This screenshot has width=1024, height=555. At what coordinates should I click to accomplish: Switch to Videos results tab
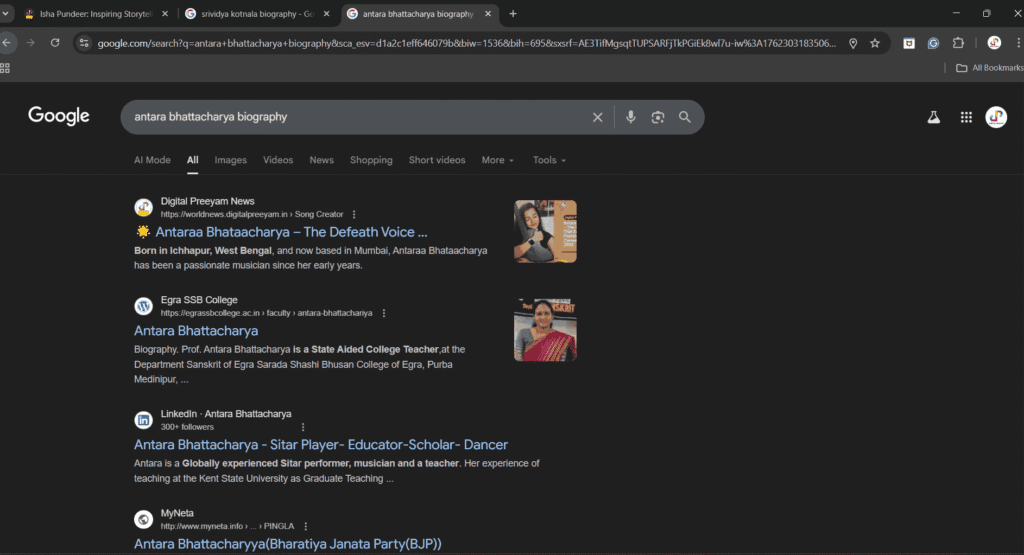click(x=278, y=160)
